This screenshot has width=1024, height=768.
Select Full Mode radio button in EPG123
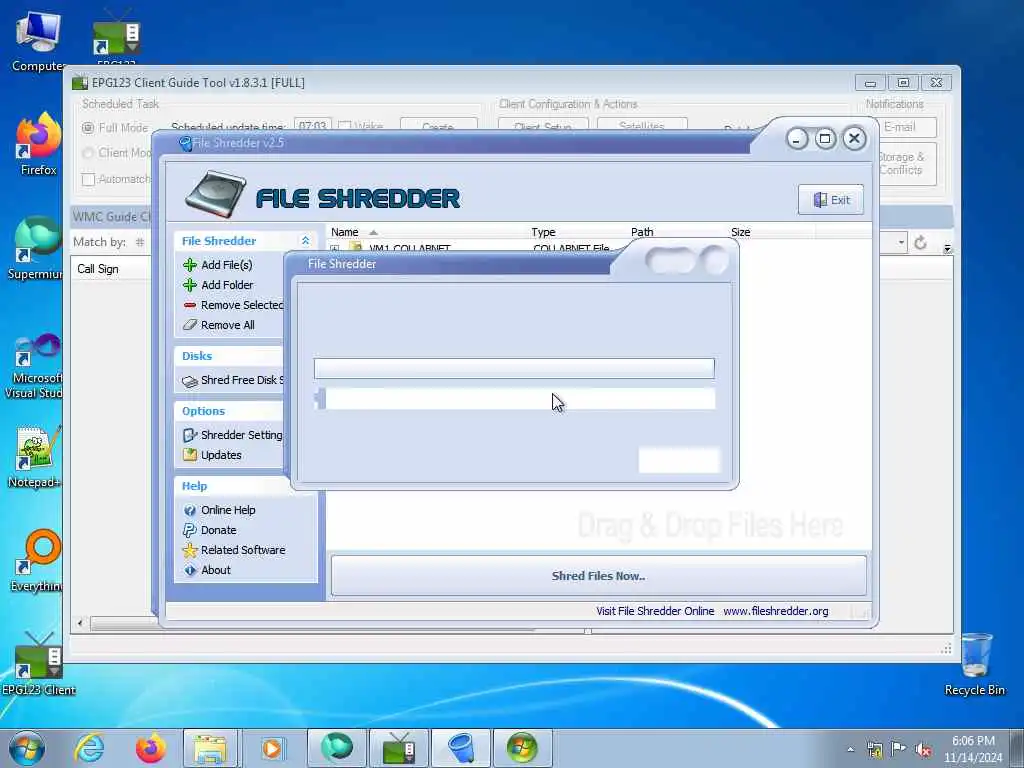point(88,128)
